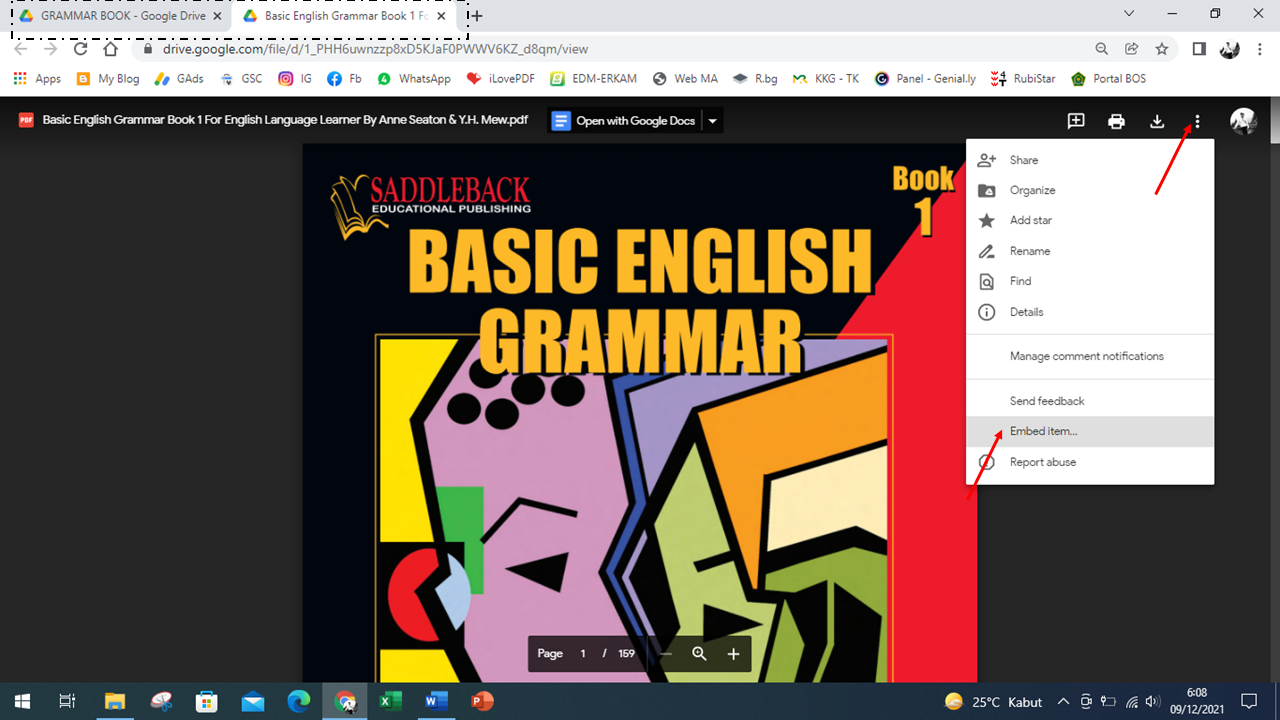Open the Google account avatar

[1243, 121]
